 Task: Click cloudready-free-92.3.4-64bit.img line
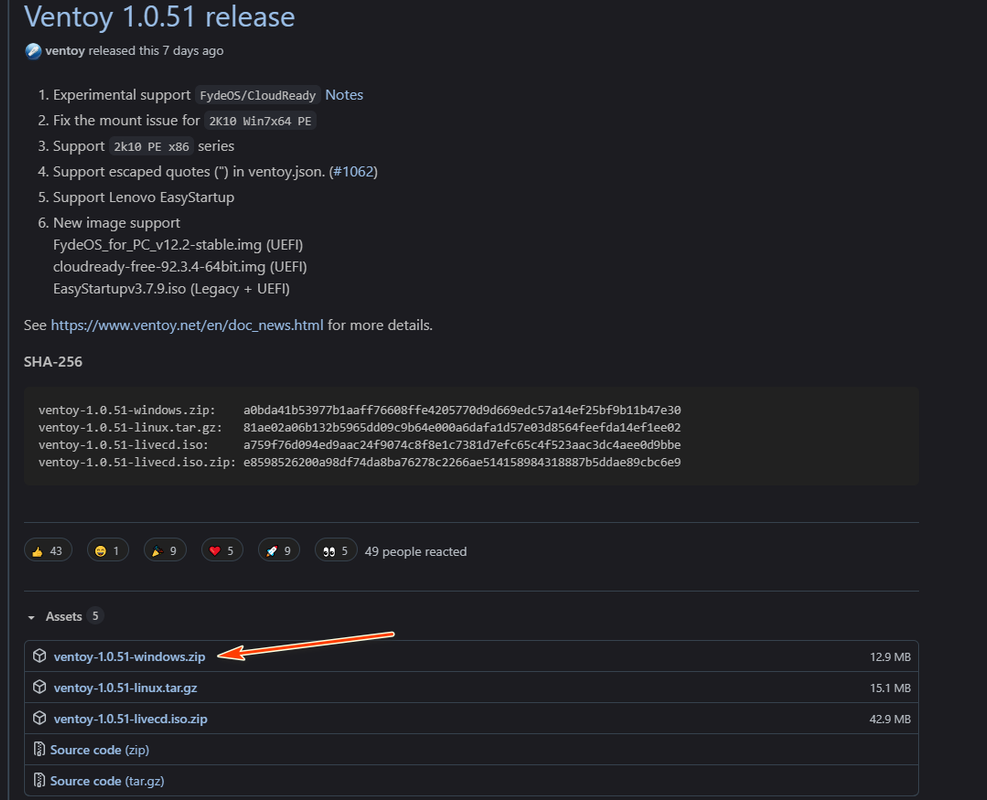[x=180, y=267]
